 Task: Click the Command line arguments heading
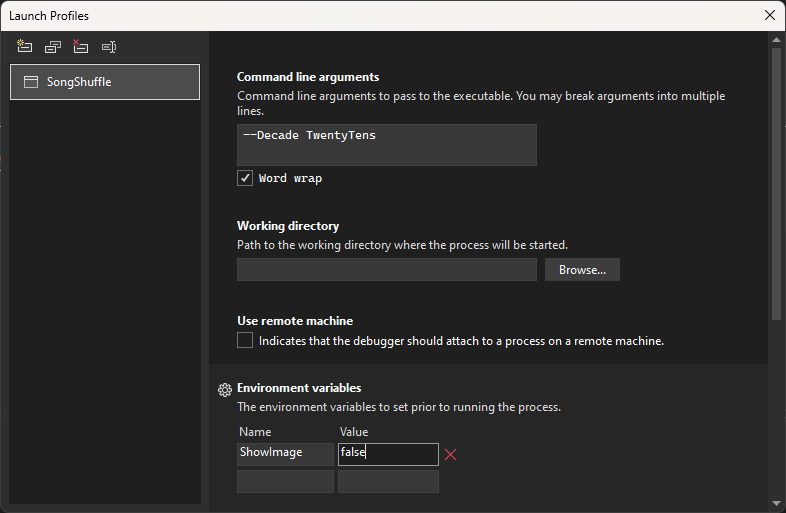pos(308,77)
